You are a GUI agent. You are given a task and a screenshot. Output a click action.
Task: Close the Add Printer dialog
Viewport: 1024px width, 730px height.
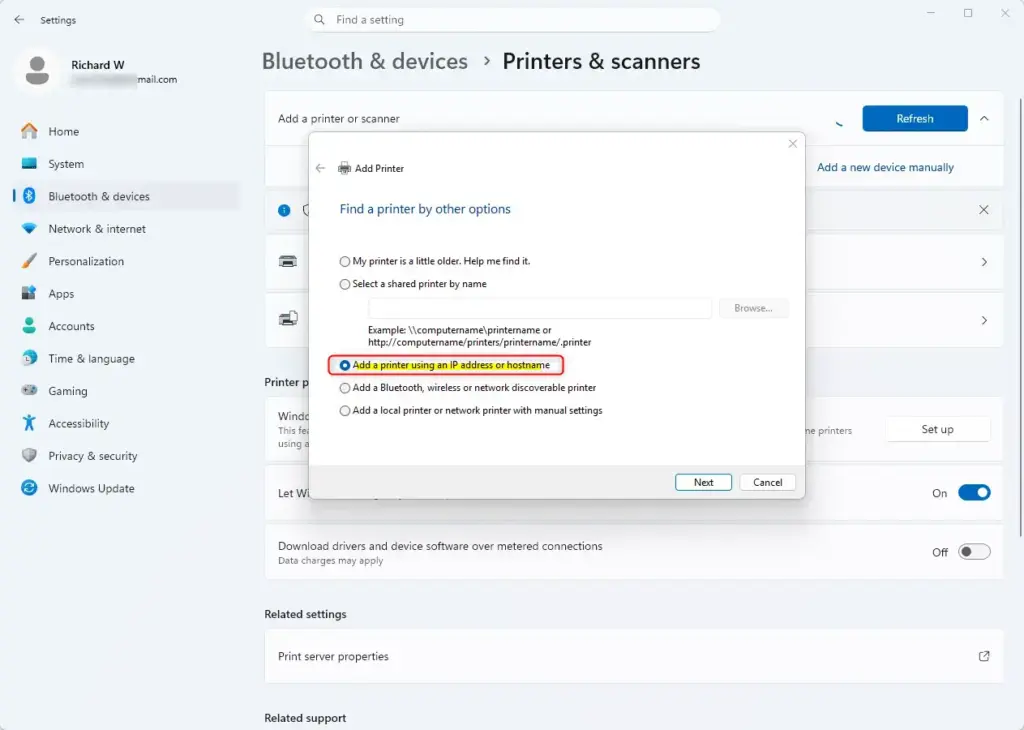click(x=792, y=144)
